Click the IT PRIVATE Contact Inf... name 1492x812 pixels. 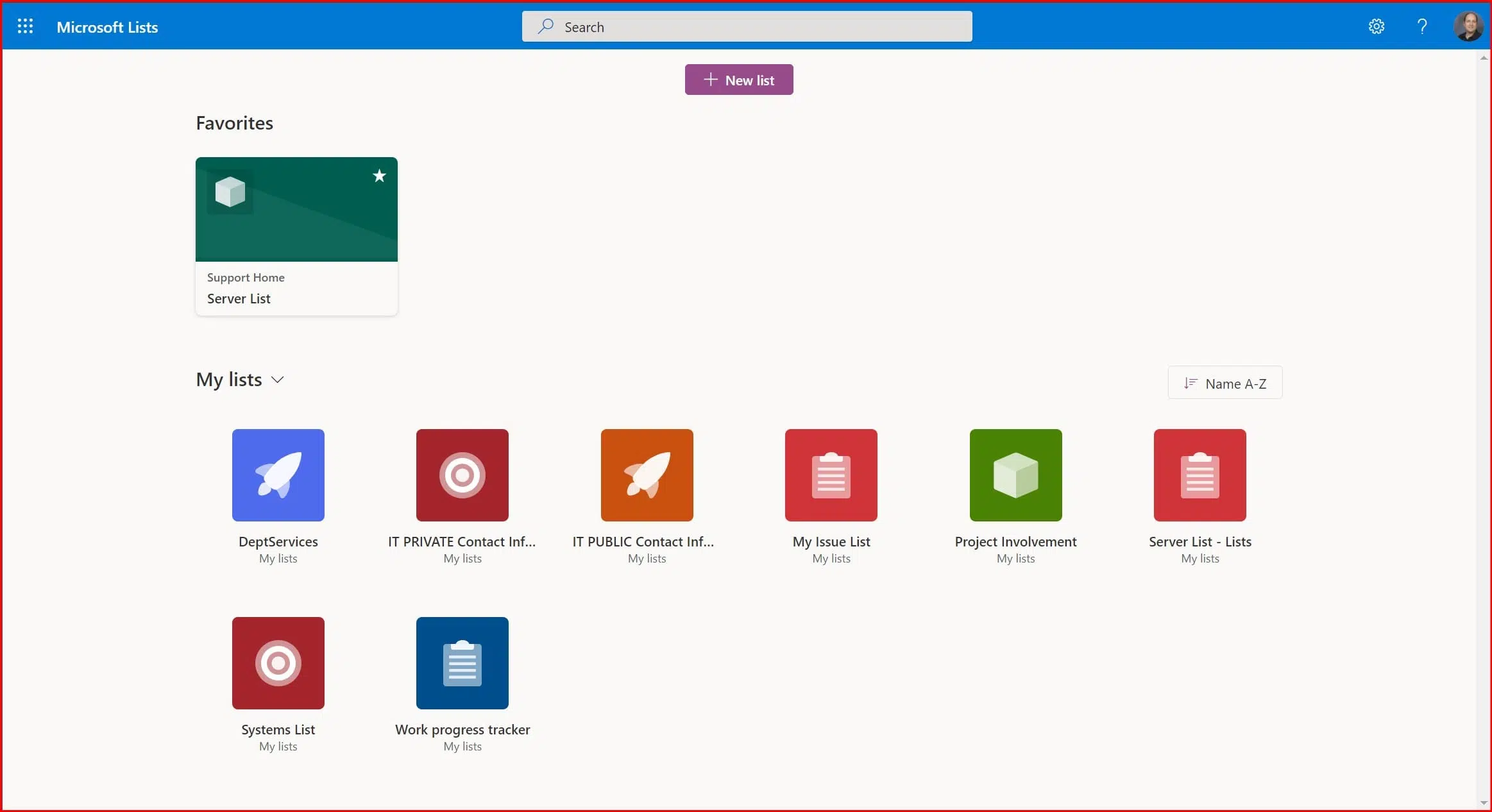click(462, 542)
